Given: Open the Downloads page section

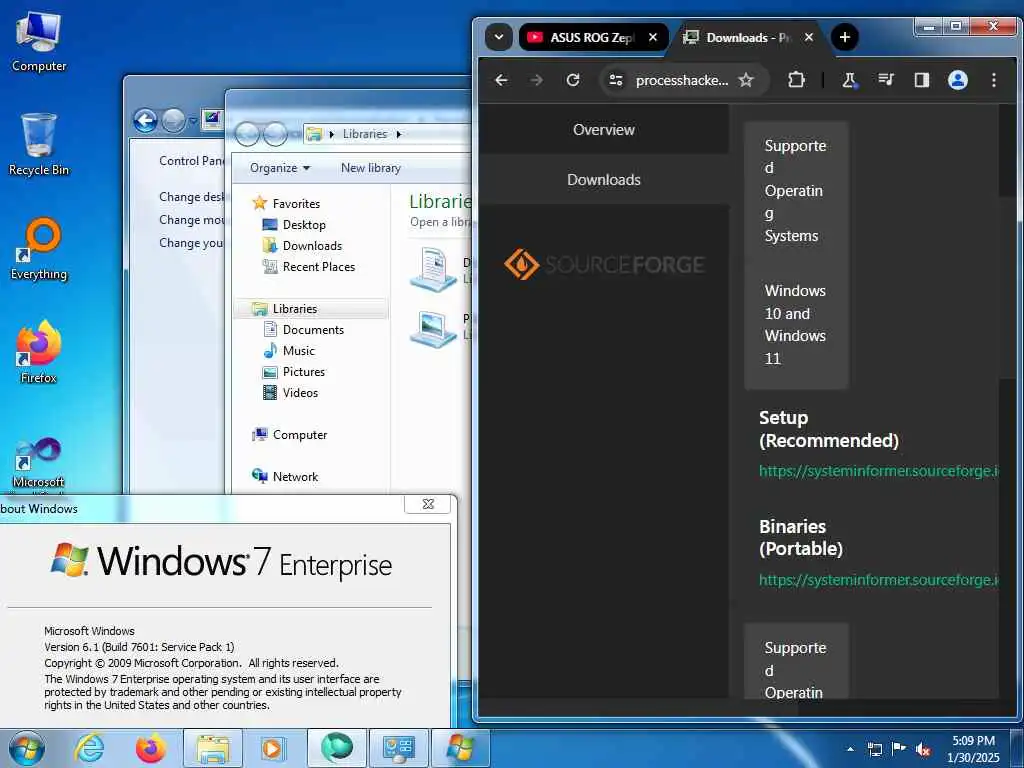Looking at the screenshot, I should [603, 180].
